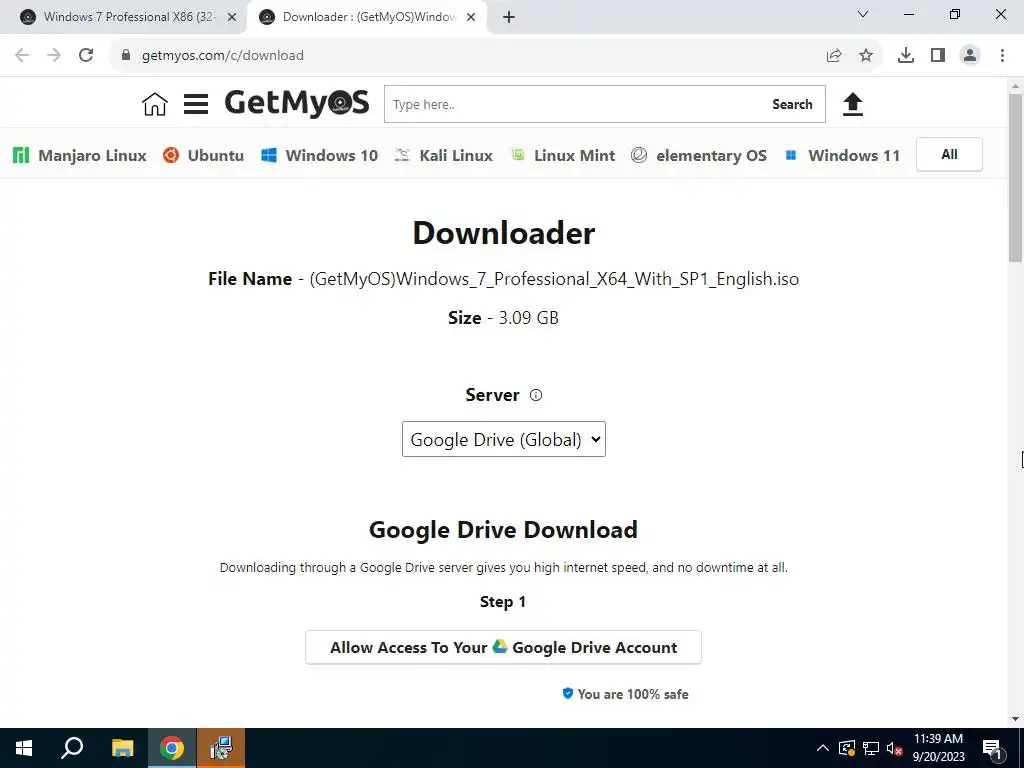Open Linux Mint category
Viewport: 1024px width, 768px height.
pyautogui.click(x=562, y=155)
